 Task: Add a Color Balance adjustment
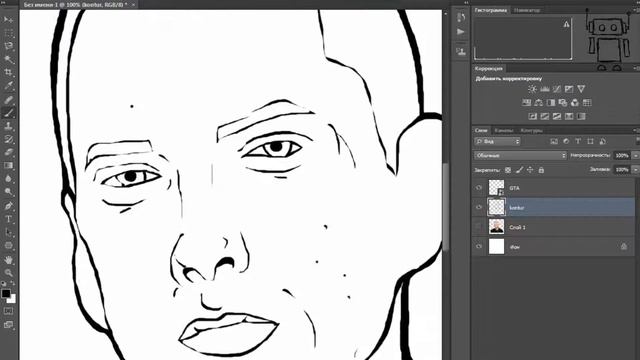(x=538, y=102)
